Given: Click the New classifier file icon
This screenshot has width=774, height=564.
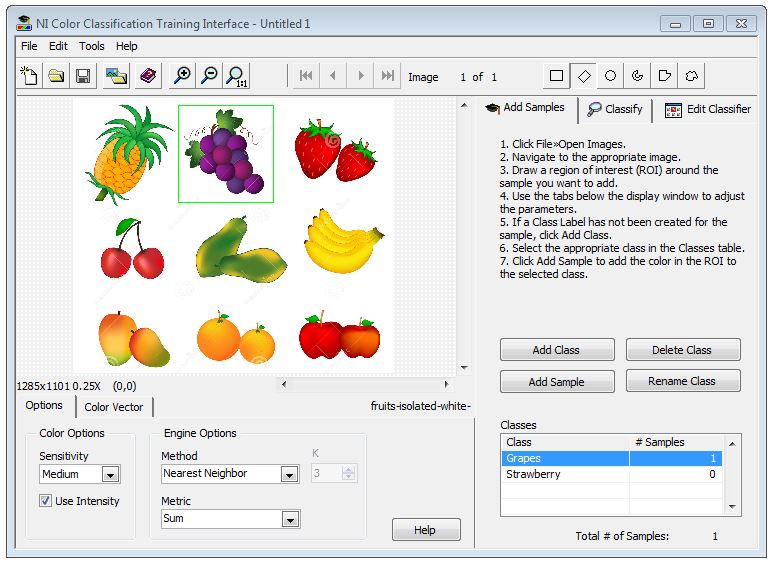Looking at the screenshot, I should 30,76.
